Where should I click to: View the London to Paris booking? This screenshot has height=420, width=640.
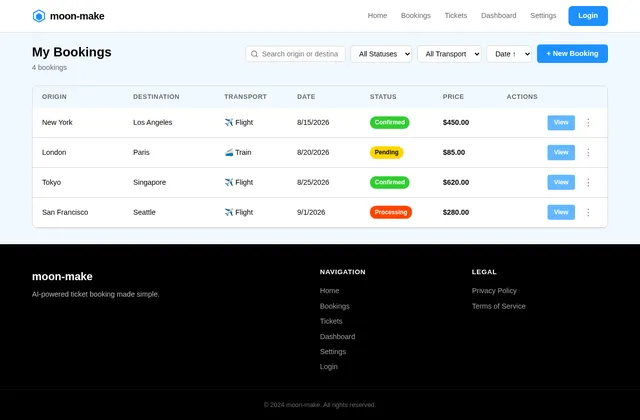561,152
